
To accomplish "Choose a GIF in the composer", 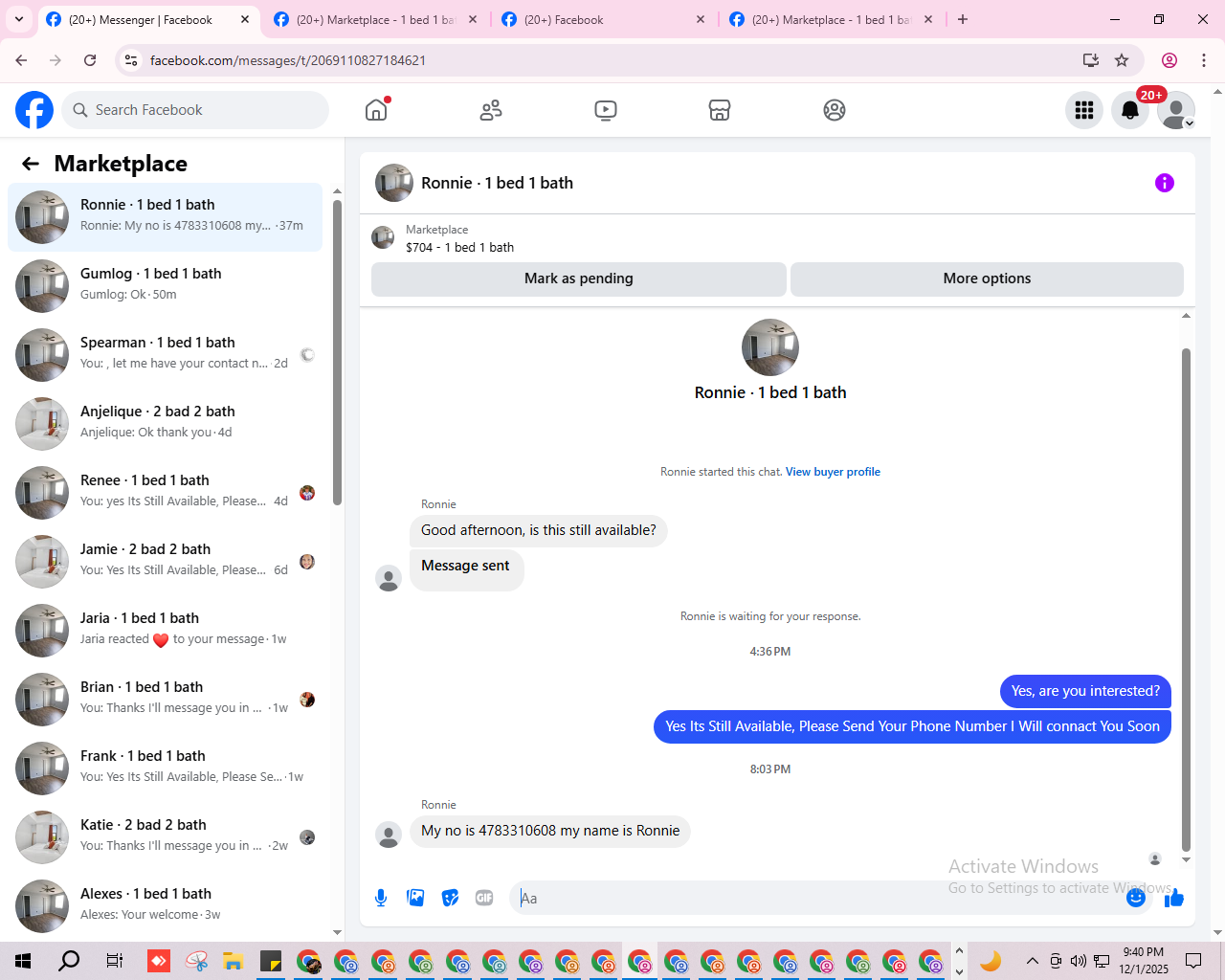I will coord(484,898).
